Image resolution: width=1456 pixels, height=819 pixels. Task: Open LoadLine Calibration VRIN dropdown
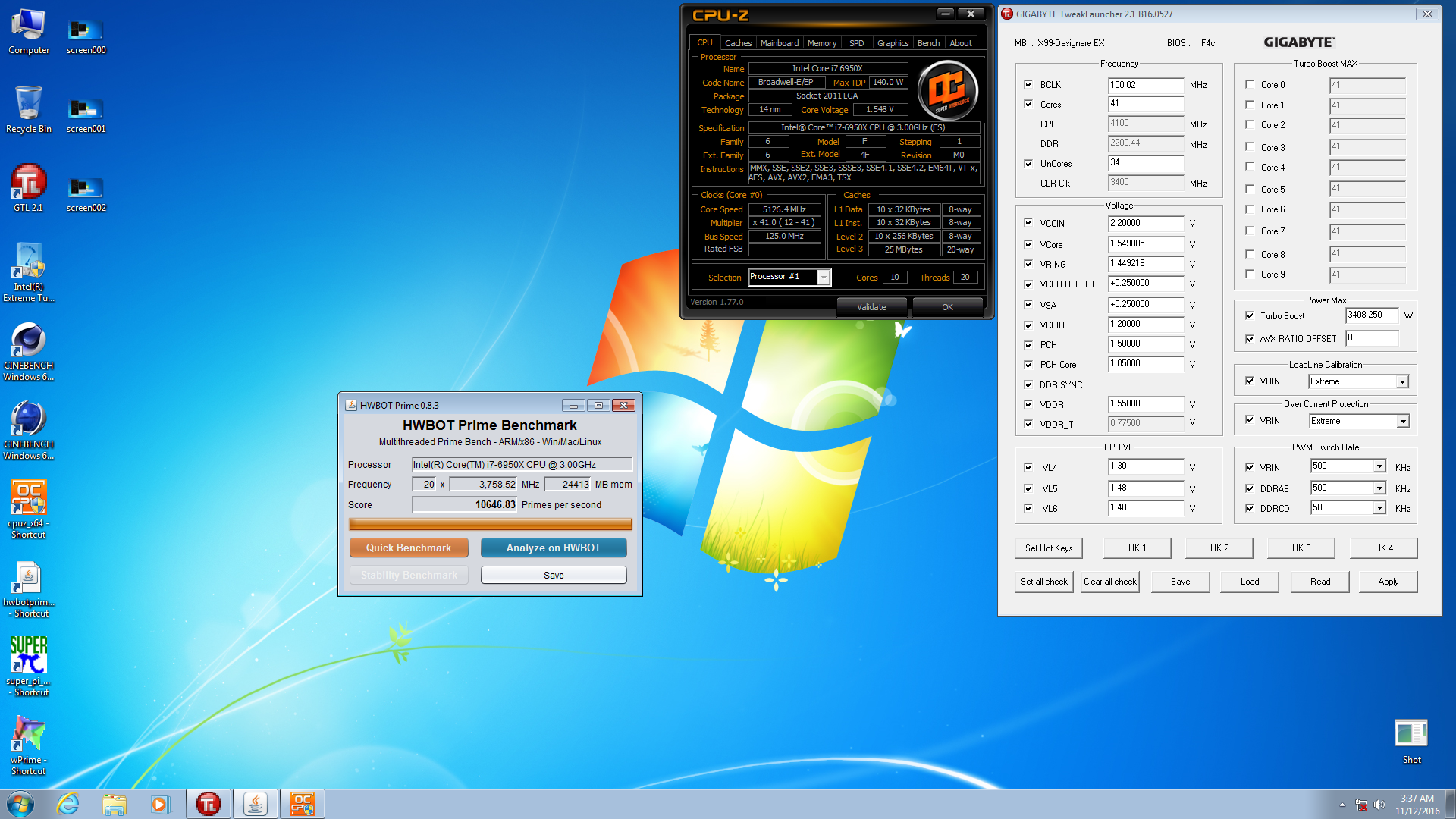[x=1402, y=381]
